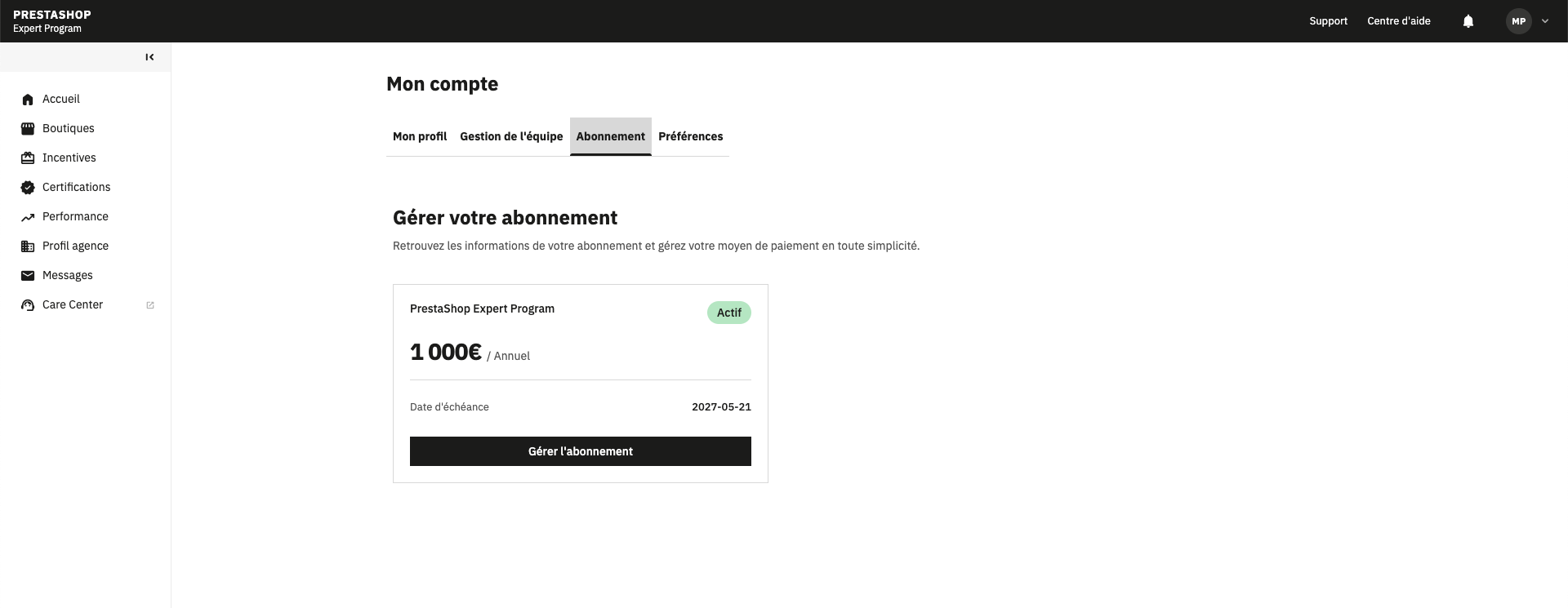Select the Abonnement tab

[x=611, y=136]
